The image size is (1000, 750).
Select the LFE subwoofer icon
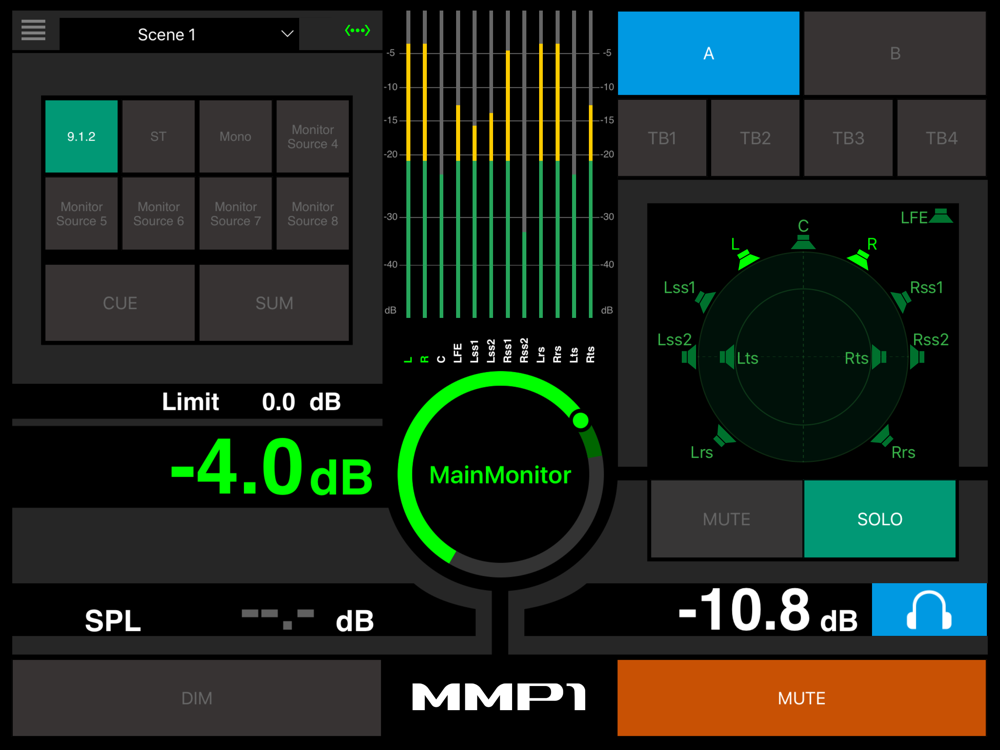[941, 216]
